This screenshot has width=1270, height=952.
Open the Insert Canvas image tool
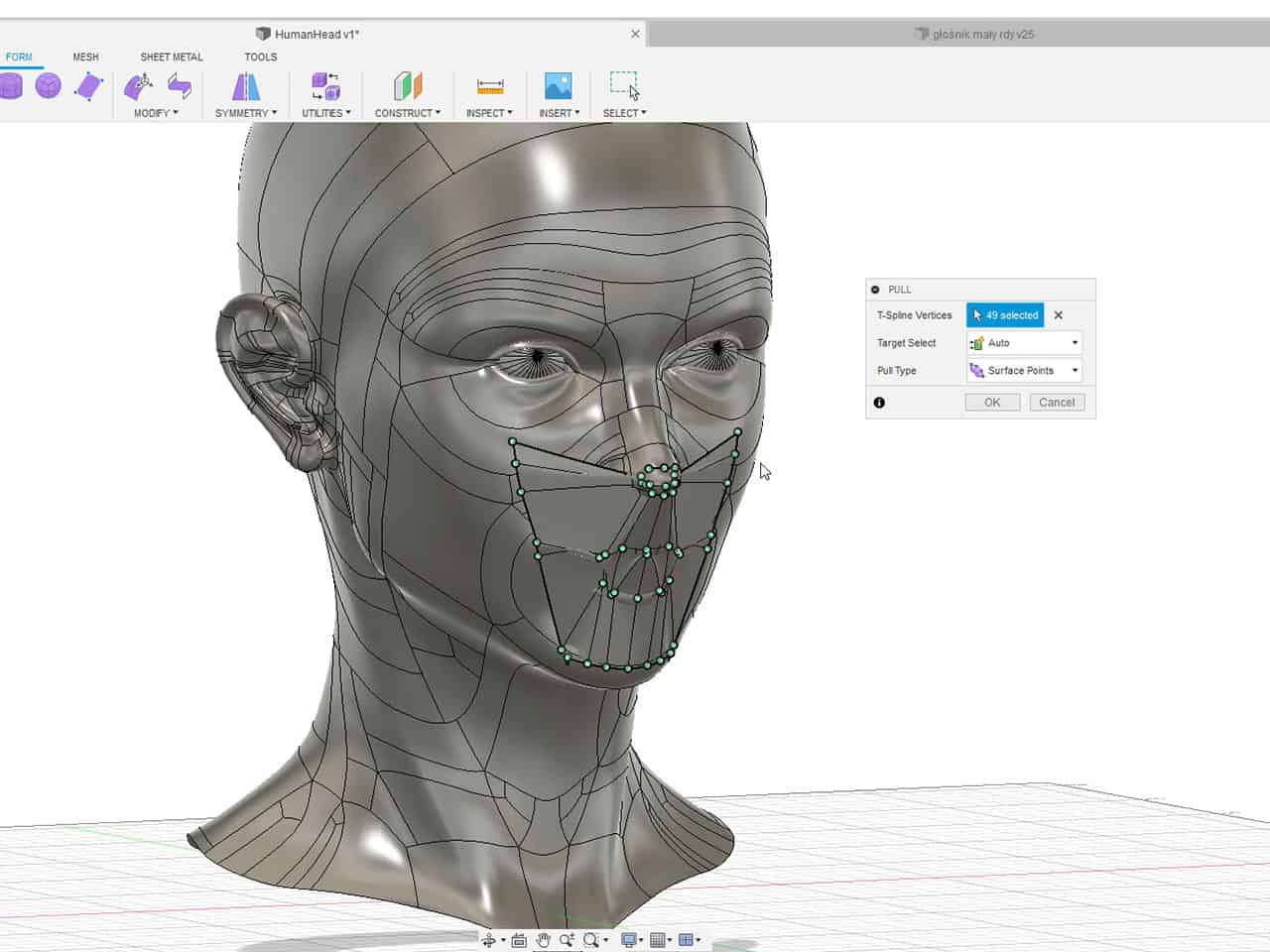pyautogui.click(x=558, y=87)
